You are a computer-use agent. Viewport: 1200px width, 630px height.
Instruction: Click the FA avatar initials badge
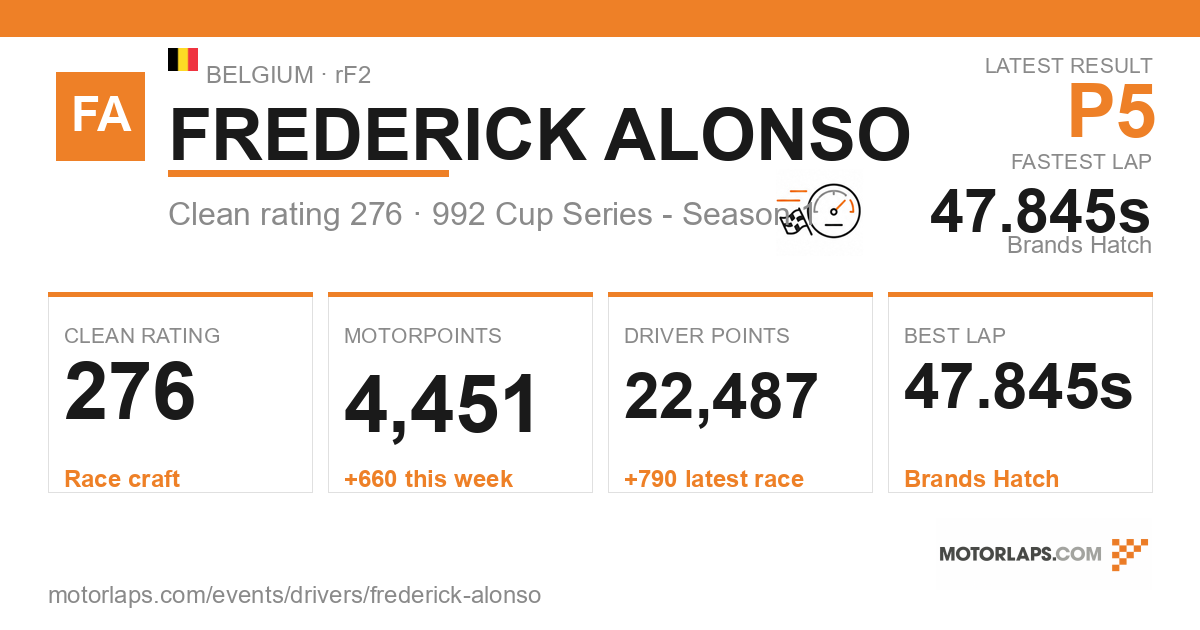100,116
